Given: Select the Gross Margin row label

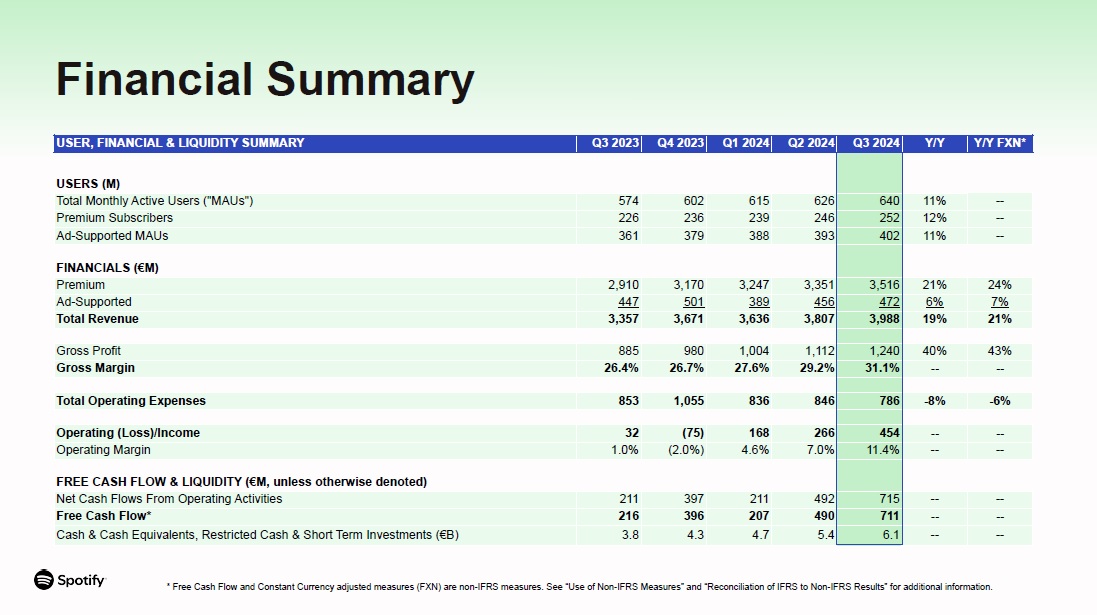Looking at the screenshot, I should pyautogui.click(x=95, y=368).
